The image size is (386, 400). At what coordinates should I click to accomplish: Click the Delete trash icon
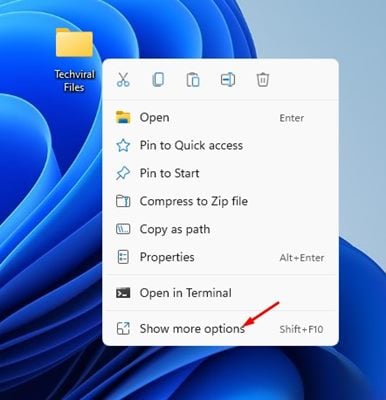(263, 80)
